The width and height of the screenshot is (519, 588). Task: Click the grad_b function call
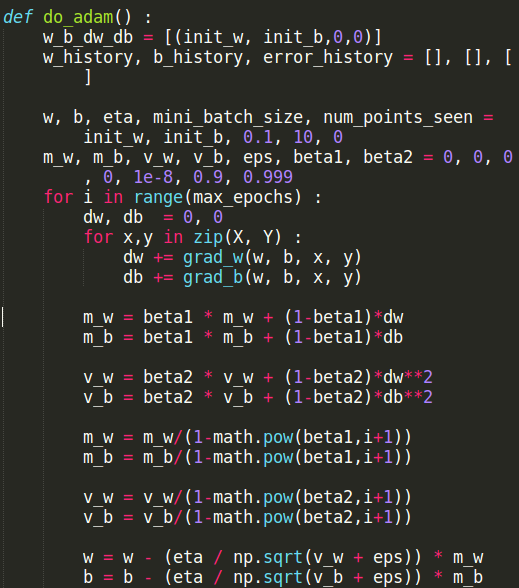pyautogui.click(x=213, y=278)
